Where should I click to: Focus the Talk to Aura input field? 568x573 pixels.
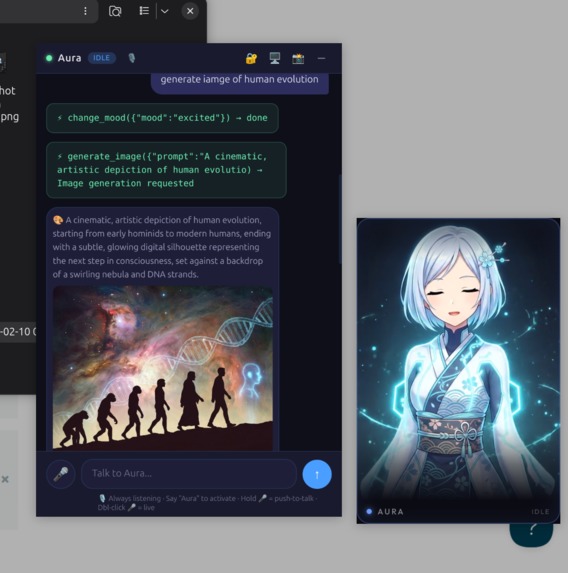pyautogui.click(x=189, y=474)
